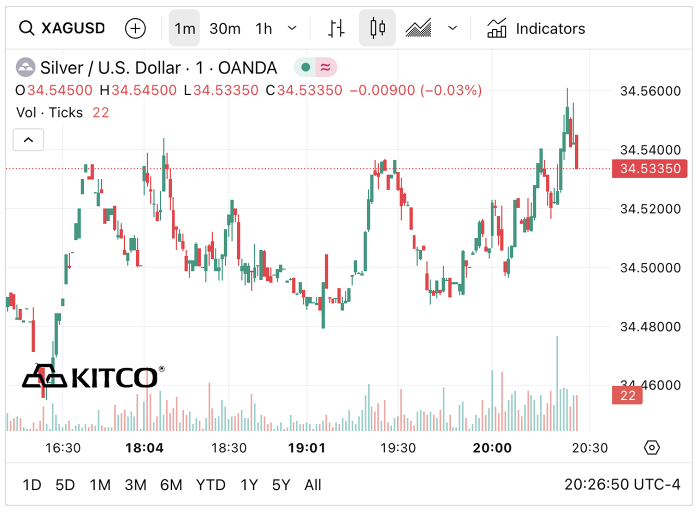Select the 1Y date range

tap(249, 485)
